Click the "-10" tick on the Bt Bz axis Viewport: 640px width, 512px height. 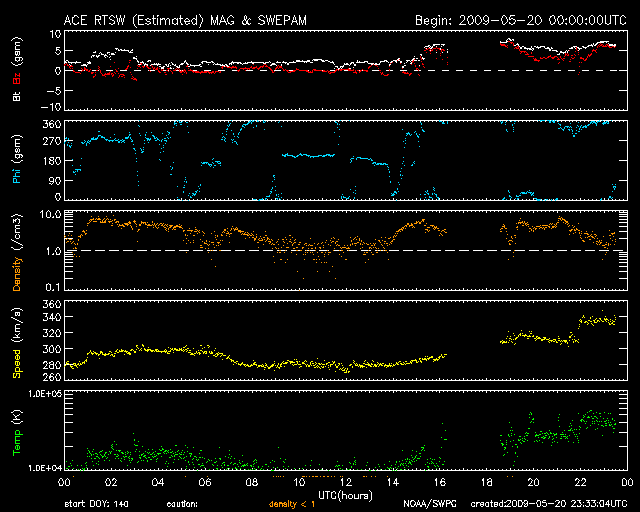[51, 107]
